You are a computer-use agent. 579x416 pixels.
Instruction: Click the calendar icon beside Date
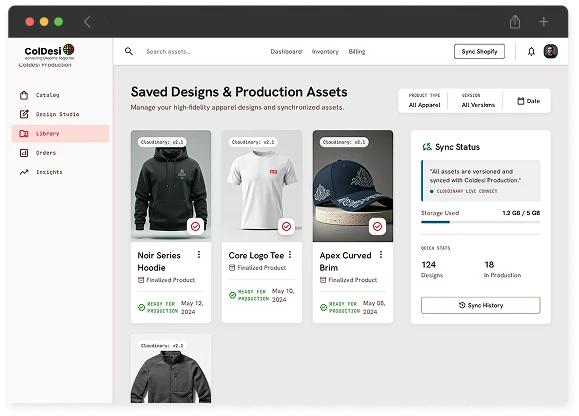tap(521, 101)
